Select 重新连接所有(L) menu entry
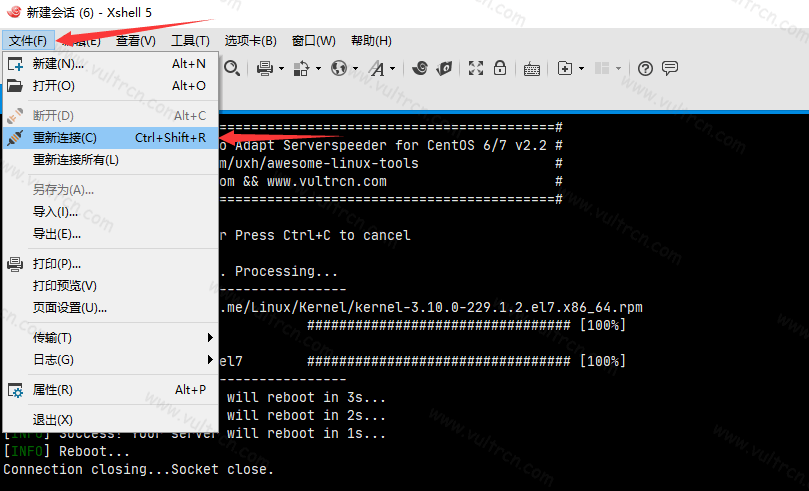 coord(111,160)
